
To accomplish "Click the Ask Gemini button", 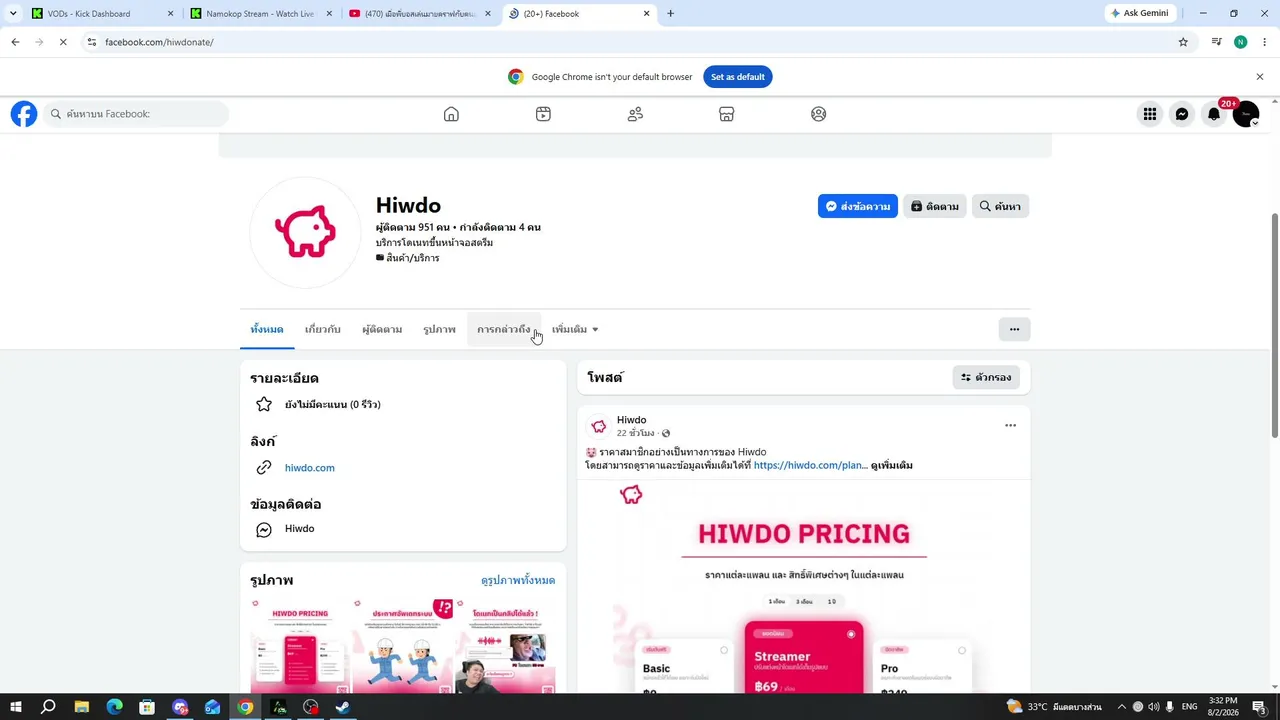I will (1140, 13).
